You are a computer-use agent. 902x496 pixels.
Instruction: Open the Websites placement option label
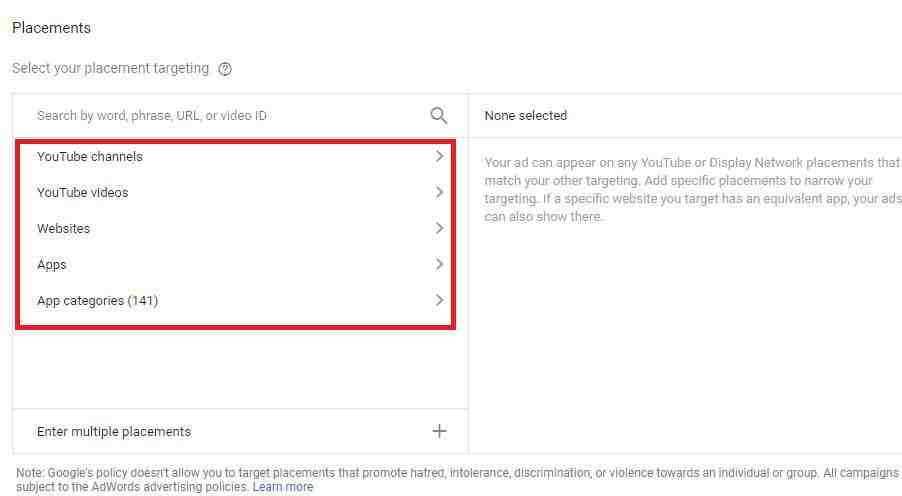click(63, 228)
